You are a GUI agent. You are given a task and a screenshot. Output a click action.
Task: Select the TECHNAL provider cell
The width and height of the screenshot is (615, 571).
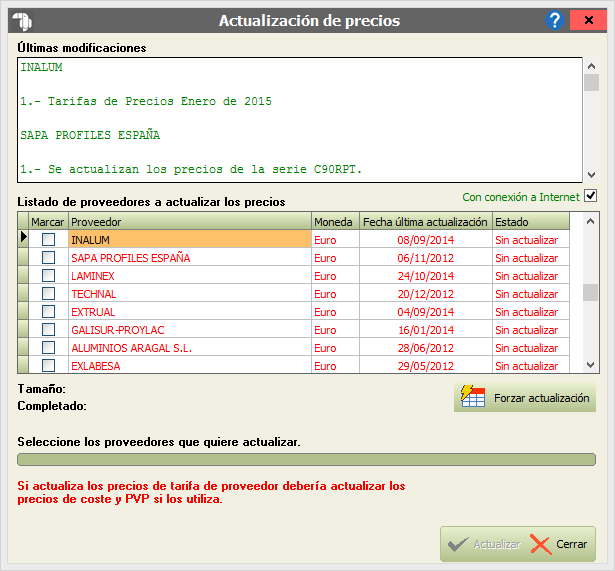coord(190,294)
